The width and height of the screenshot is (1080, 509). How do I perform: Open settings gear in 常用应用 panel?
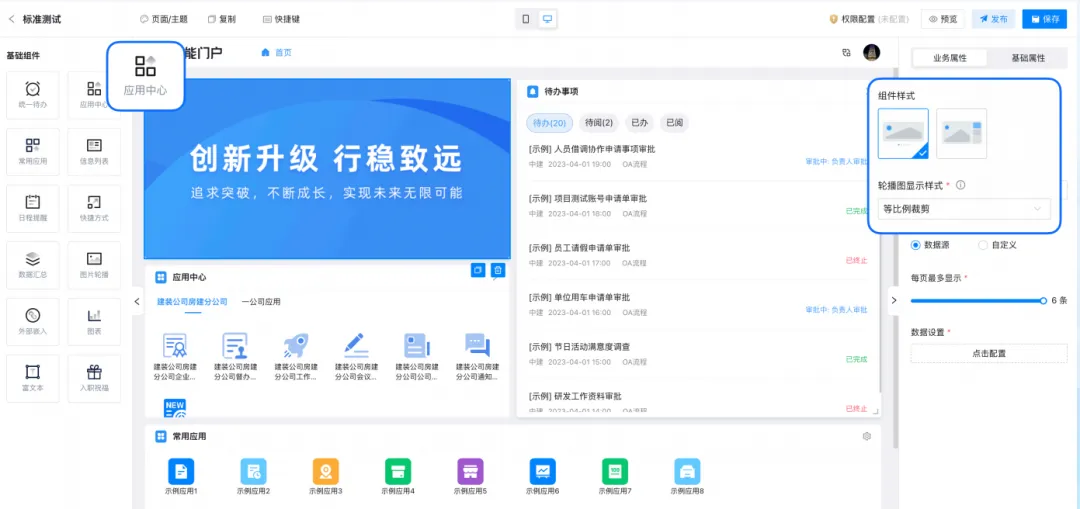click(x=866, y=436)
